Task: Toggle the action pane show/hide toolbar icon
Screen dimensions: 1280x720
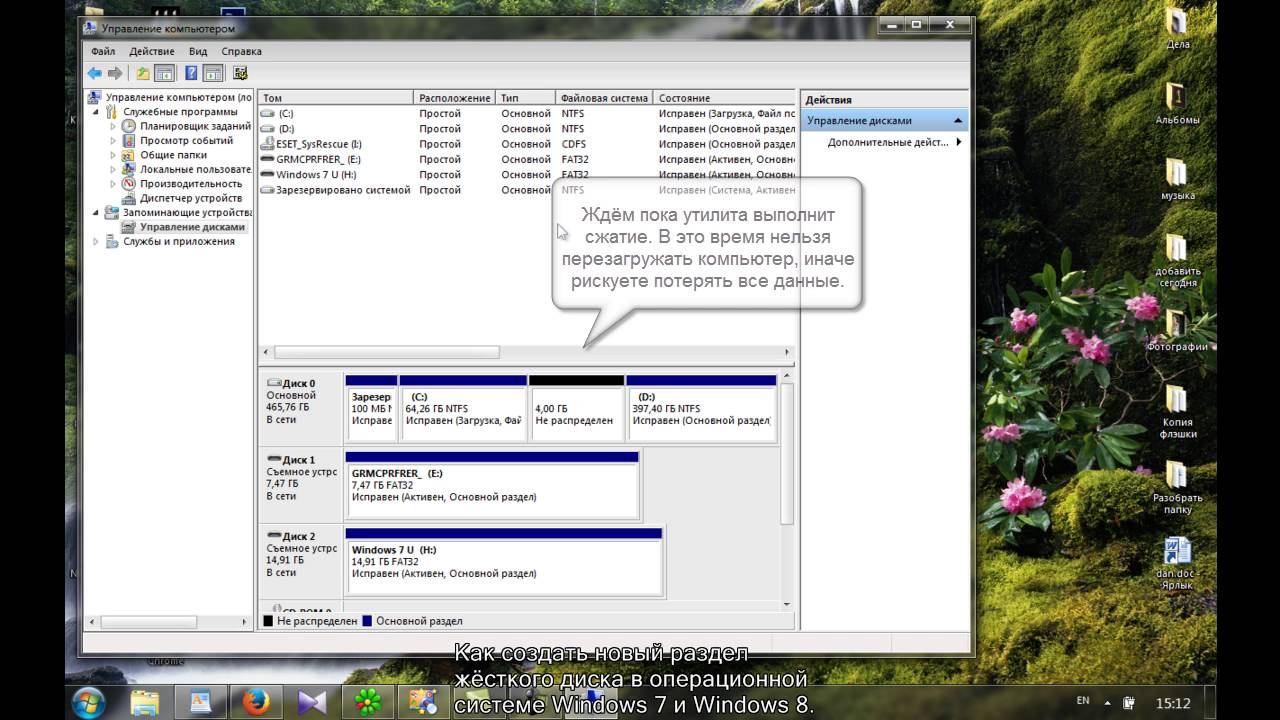Action: pos(213,73)
